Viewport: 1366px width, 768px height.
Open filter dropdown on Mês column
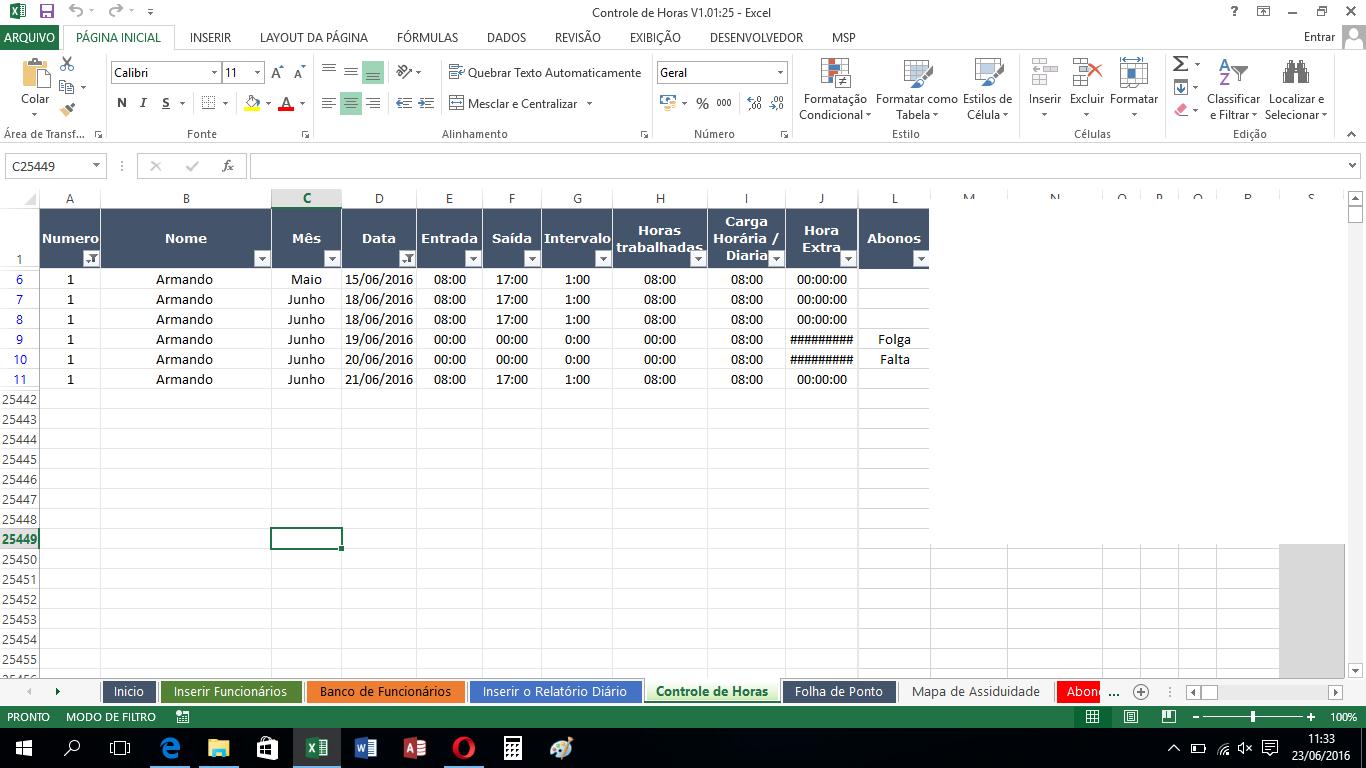333,259
